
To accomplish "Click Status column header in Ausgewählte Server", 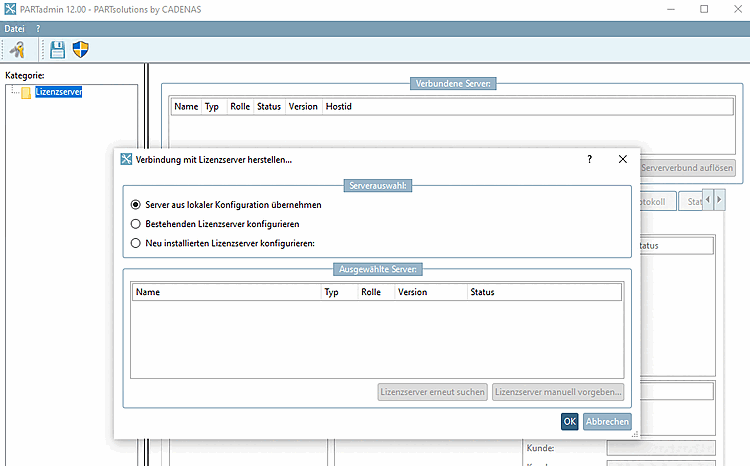I will point(544,292).
